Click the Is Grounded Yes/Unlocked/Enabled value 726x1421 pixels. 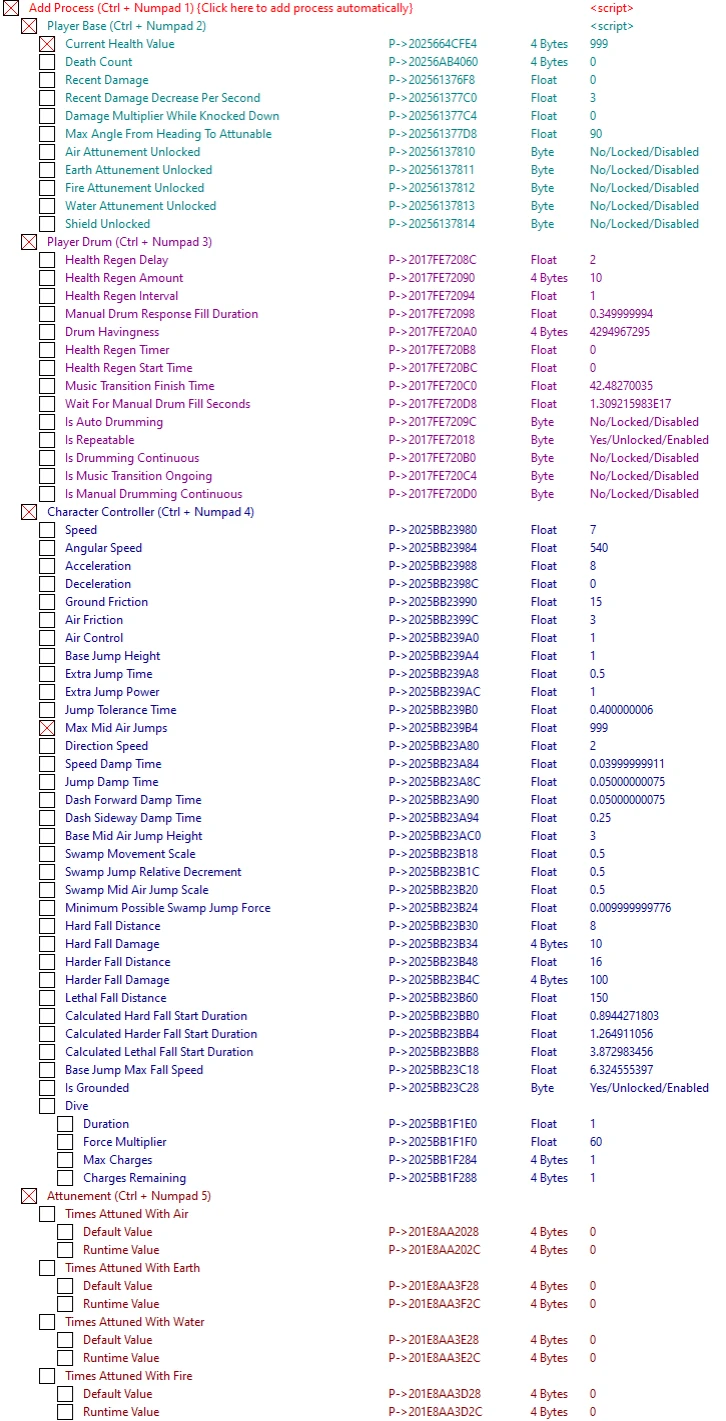point(649,1088)
